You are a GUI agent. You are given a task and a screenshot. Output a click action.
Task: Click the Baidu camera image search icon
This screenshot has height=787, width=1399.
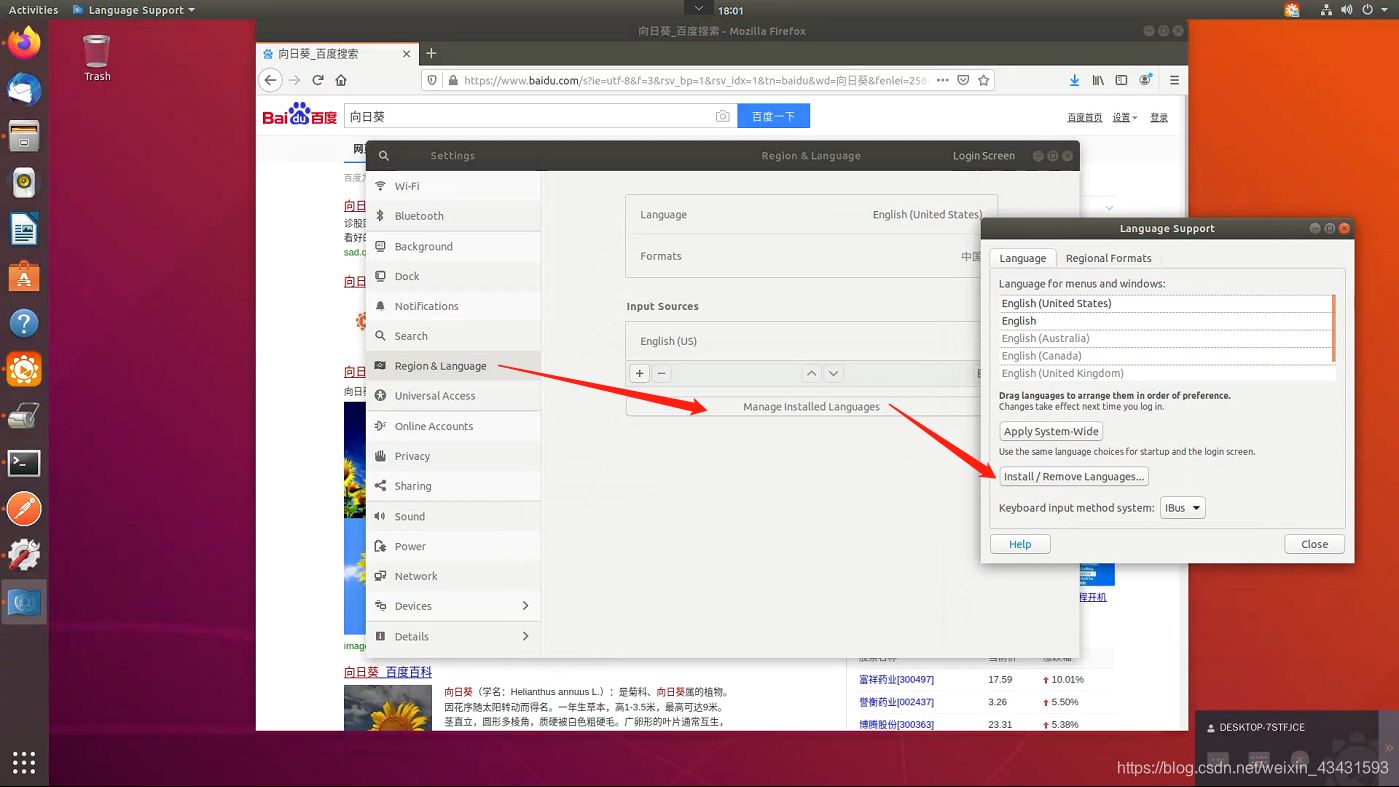[x=722, y=117]
